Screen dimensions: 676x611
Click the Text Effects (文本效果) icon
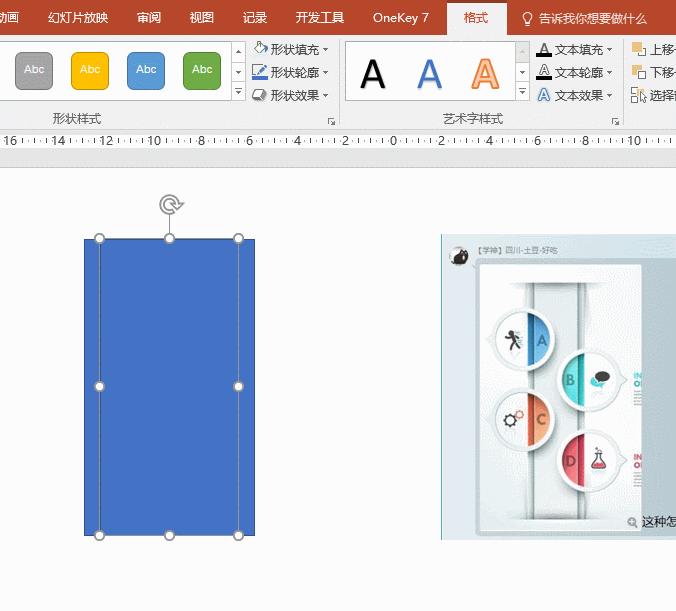[544, 95]
